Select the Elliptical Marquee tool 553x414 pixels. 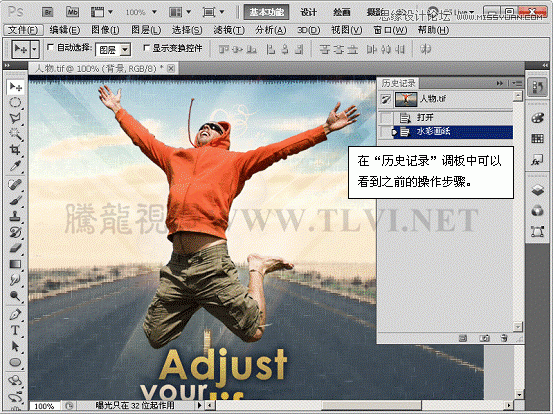click(x=16, y=103)
